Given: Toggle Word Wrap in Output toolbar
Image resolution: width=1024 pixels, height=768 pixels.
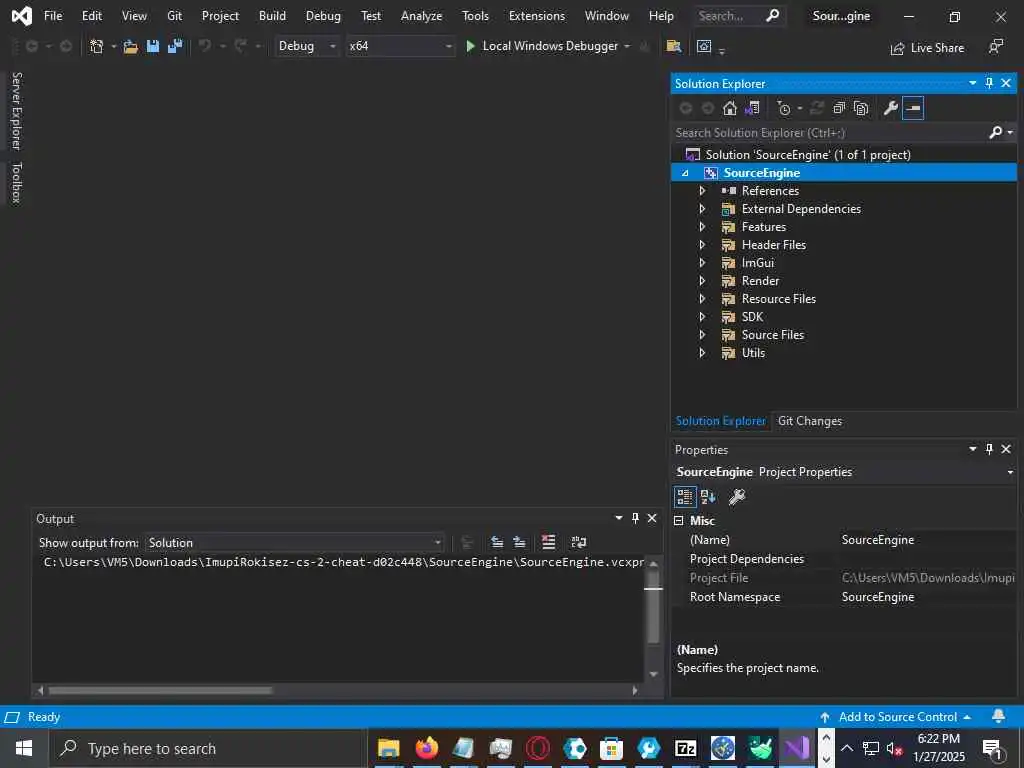Looking at the screenshot, I should [579, 542].
